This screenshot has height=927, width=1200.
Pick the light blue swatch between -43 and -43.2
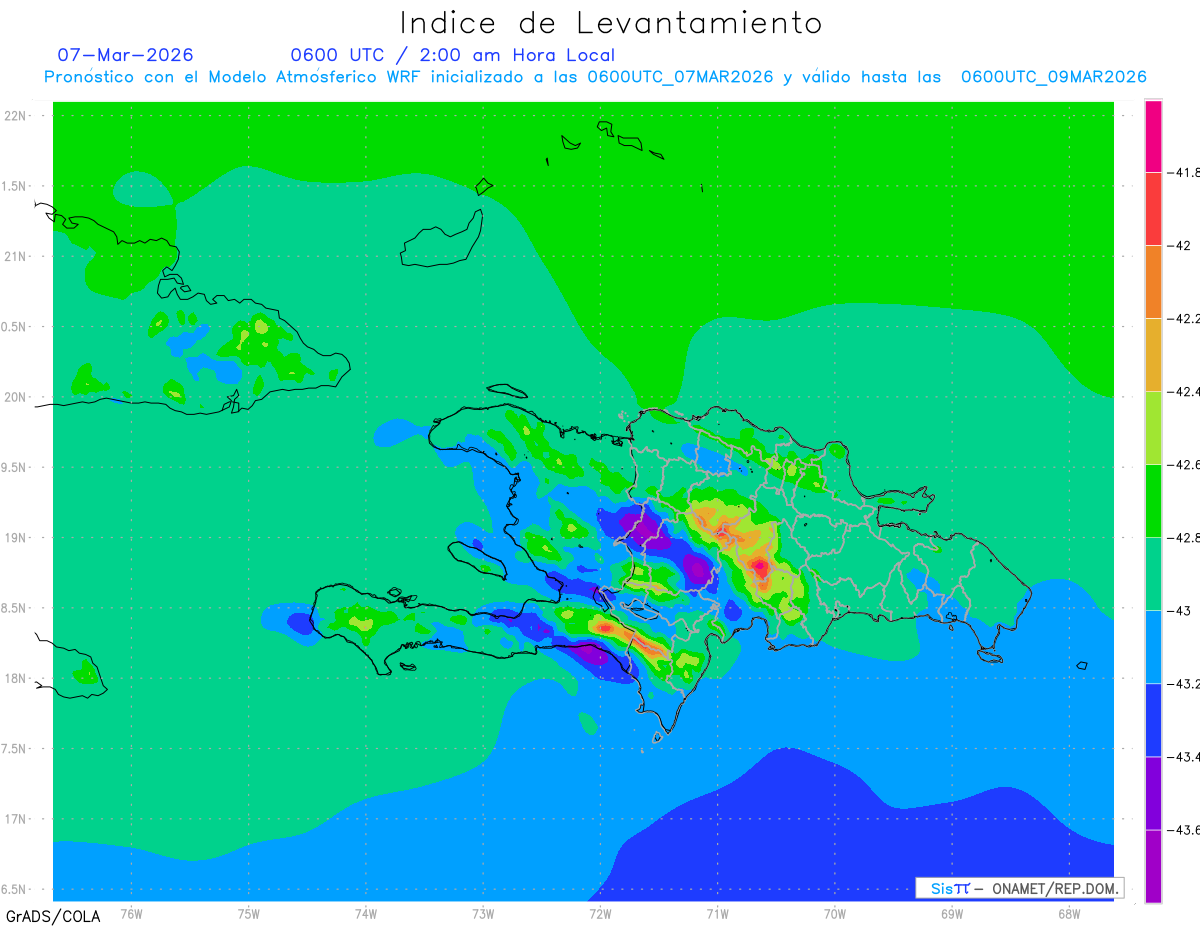point(1153,646)
